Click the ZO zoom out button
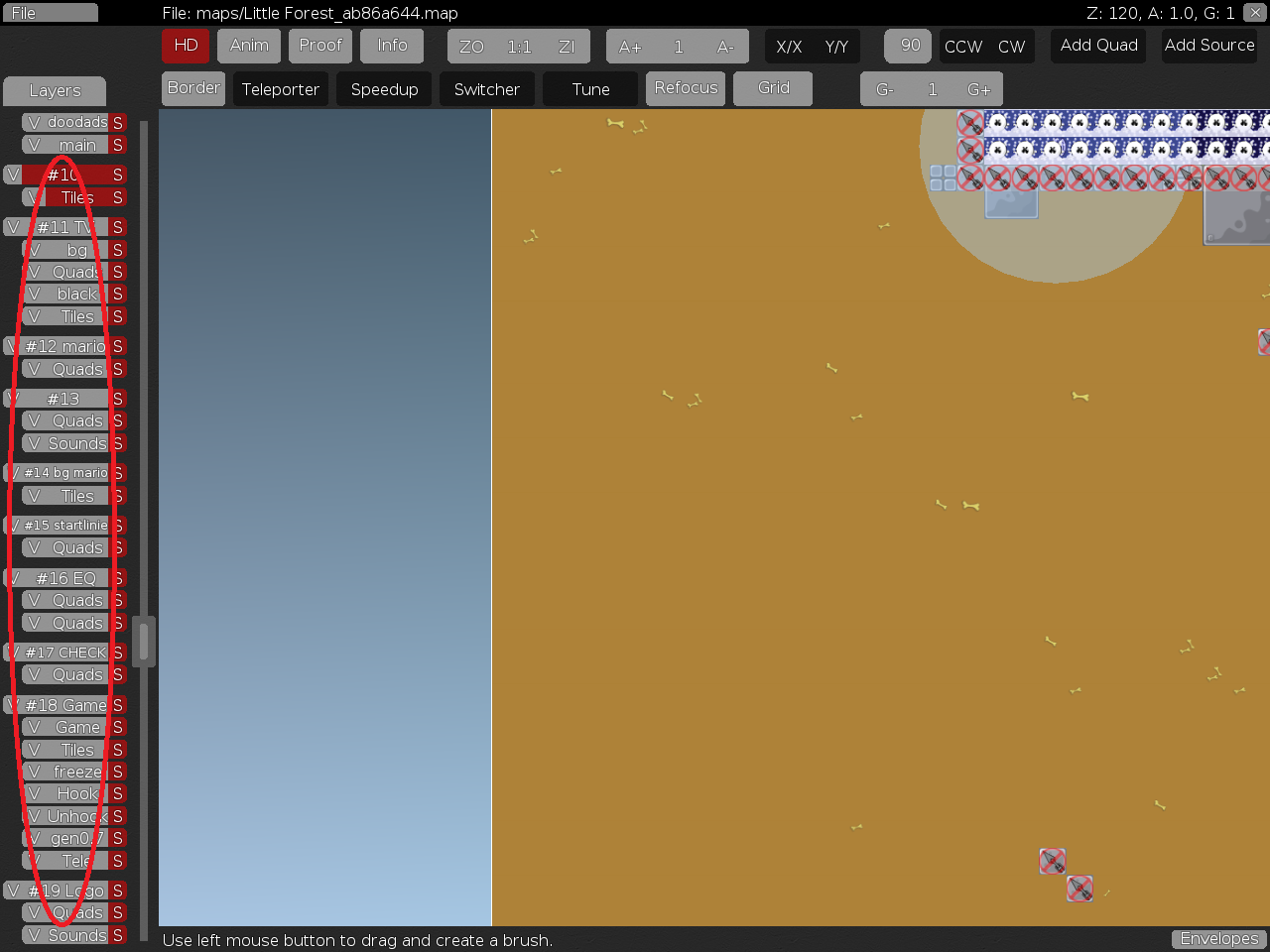The width and height of the screenshot is (1270, 952). (x=471, y=47)
